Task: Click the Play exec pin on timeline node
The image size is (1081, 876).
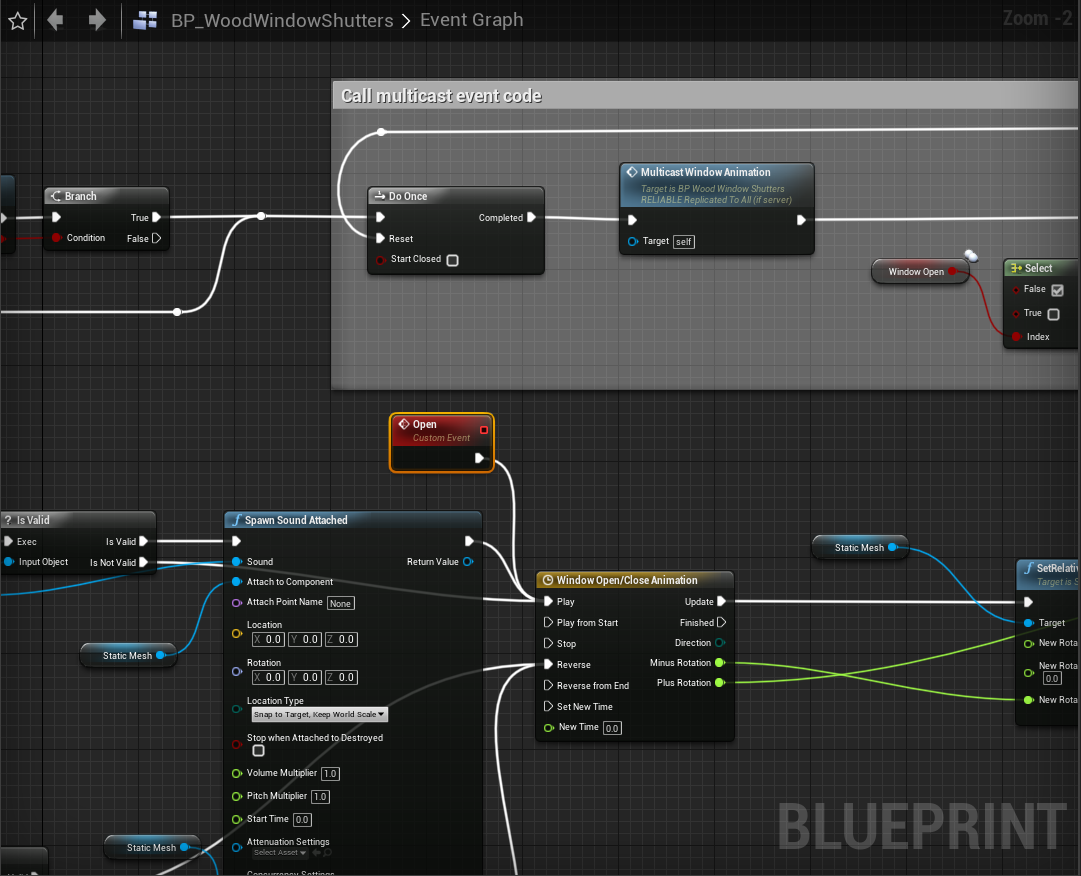Action: (548, 602)
